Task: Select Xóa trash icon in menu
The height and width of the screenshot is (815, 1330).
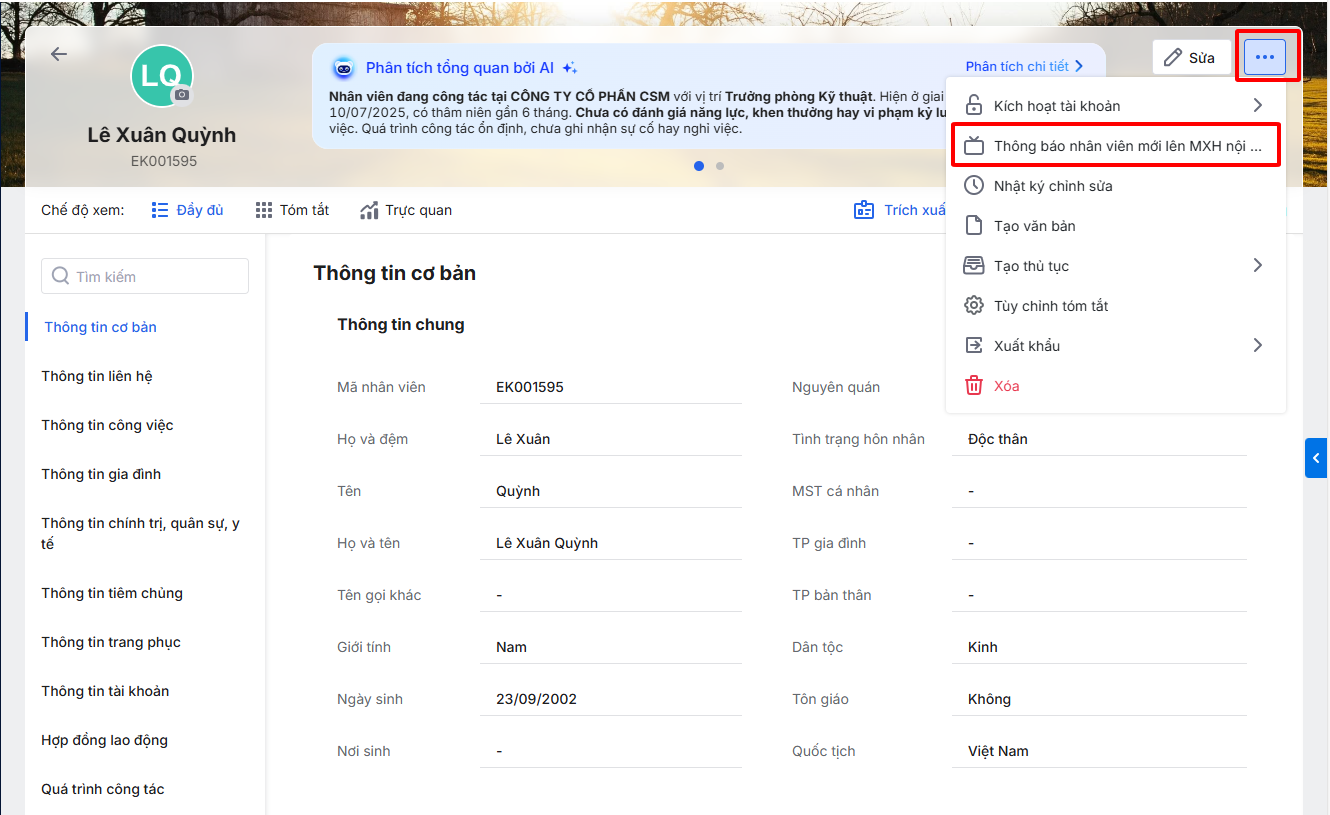Action: (973, 386)
